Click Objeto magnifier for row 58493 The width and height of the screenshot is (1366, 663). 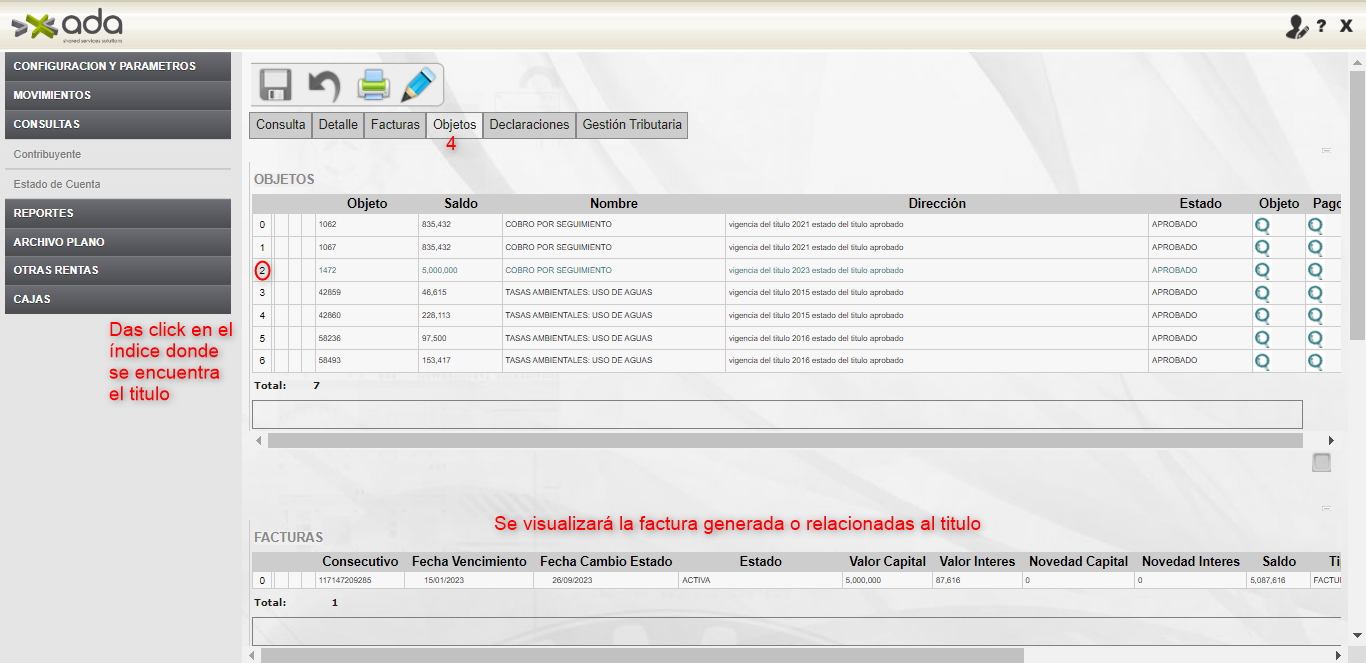(1262, 361)
